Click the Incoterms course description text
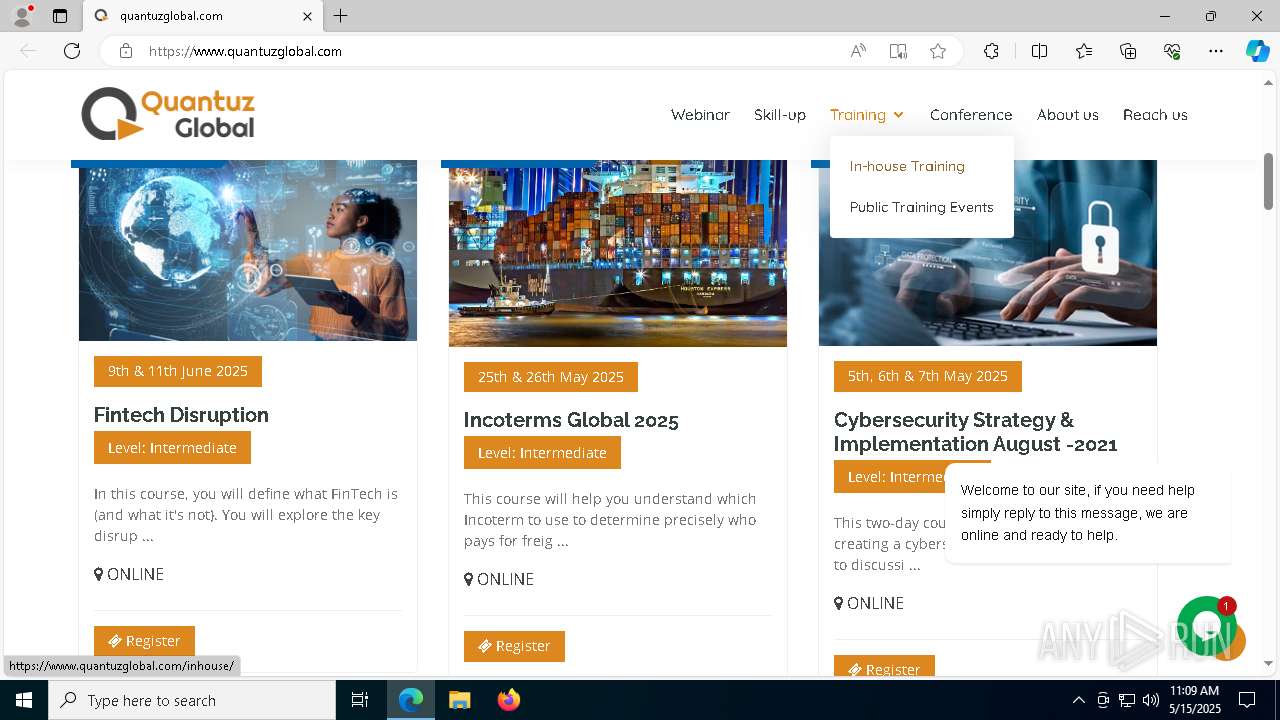Image resolution: width=1280 pixels, height=720 pixels. [610, 520]
